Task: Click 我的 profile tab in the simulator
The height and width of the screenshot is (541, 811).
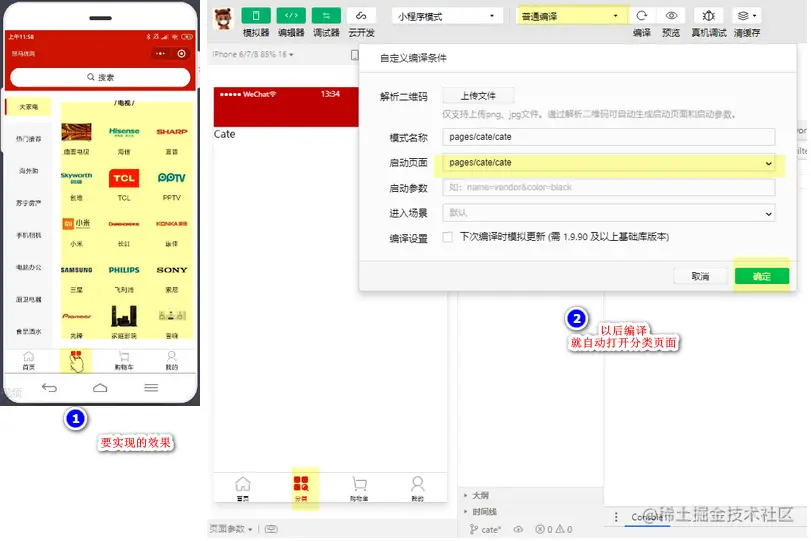Action: click(x=417, y=489)
